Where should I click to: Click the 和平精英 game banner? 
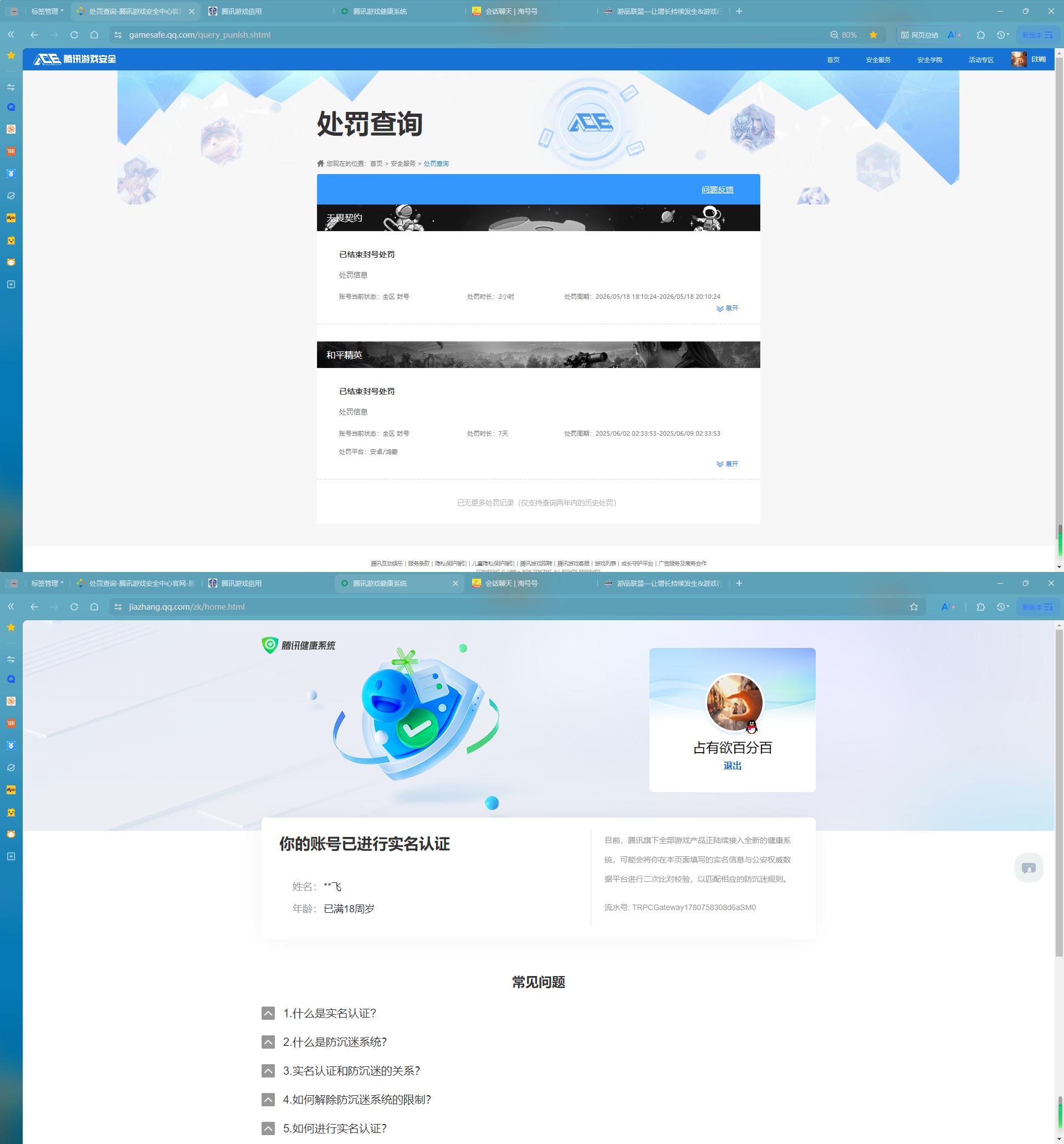[538, 355]
